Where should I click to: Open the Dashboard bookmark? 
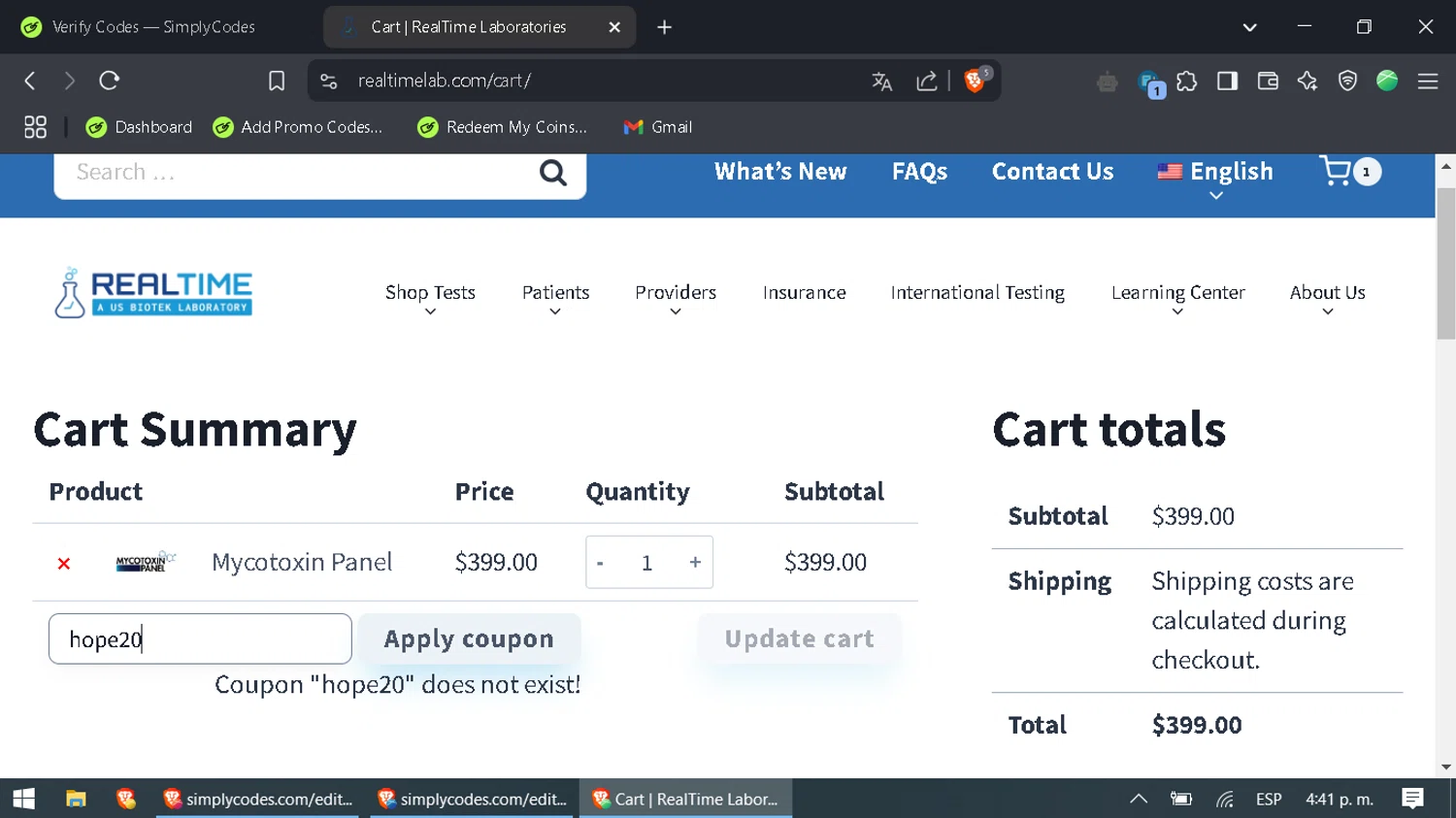tap(139, 127)
